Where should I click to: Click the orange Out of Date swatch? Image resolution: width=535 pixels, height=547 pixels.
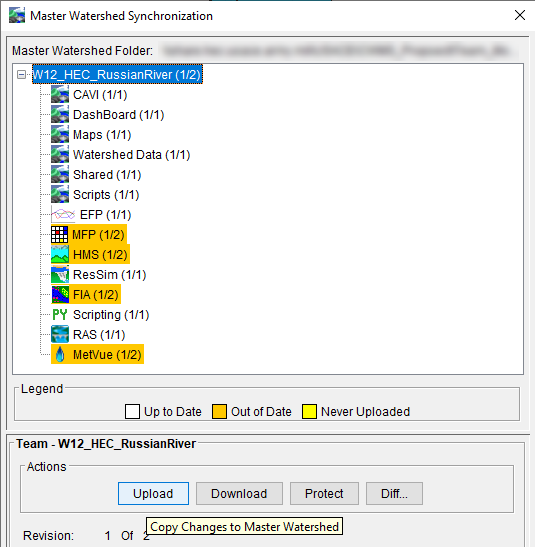[x=219, y=411]
